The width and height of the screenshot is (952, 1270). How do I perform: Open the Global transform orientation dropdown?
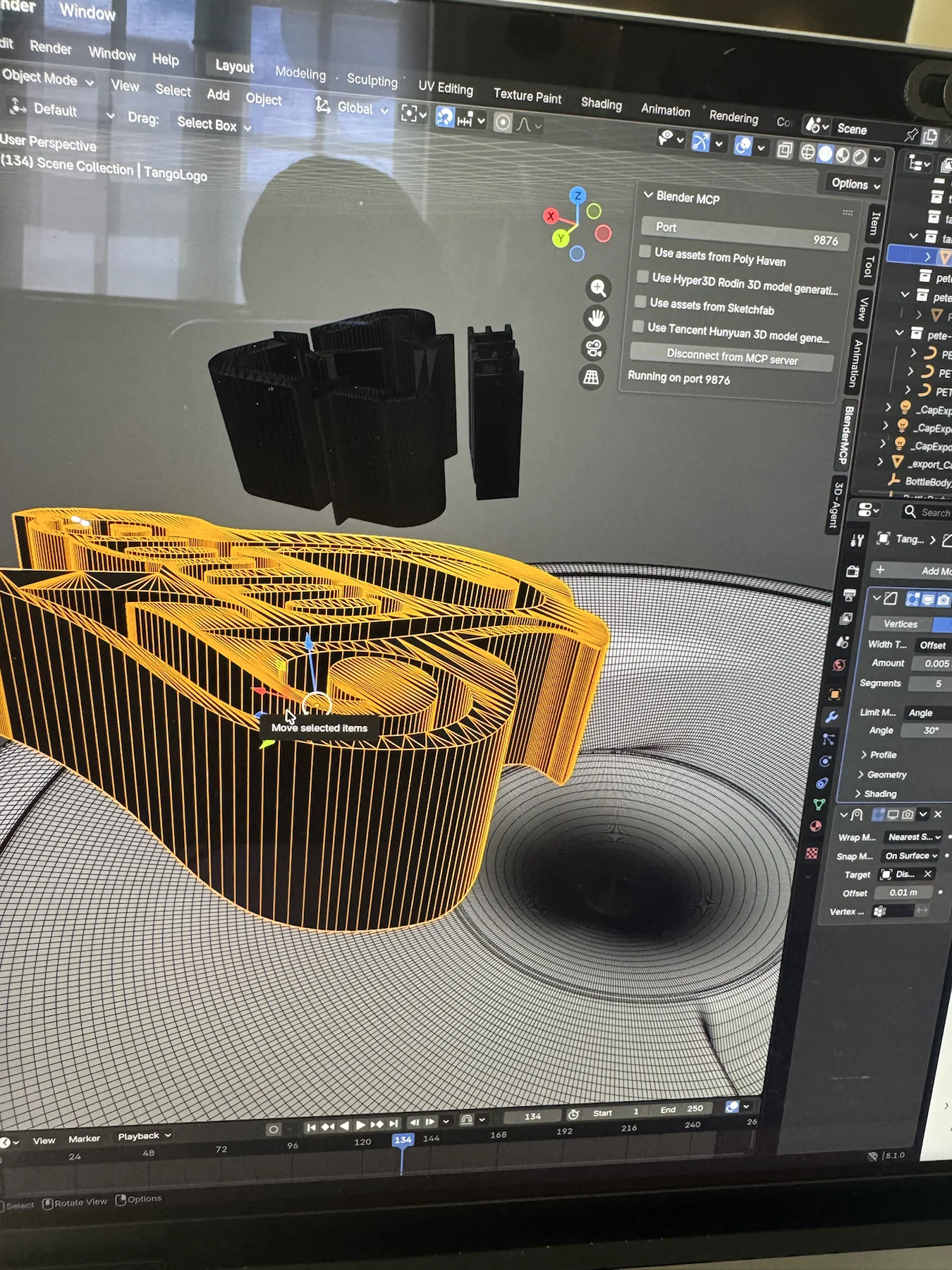(x=353, y=107)
